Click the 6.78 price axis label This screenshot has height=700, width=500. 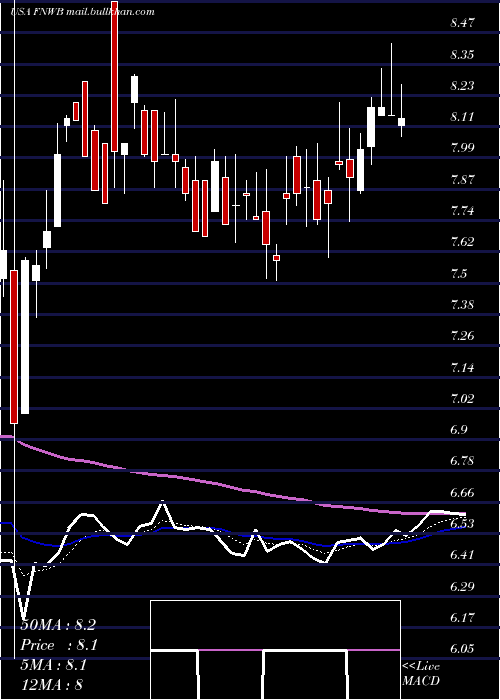[x=462, y=462]
